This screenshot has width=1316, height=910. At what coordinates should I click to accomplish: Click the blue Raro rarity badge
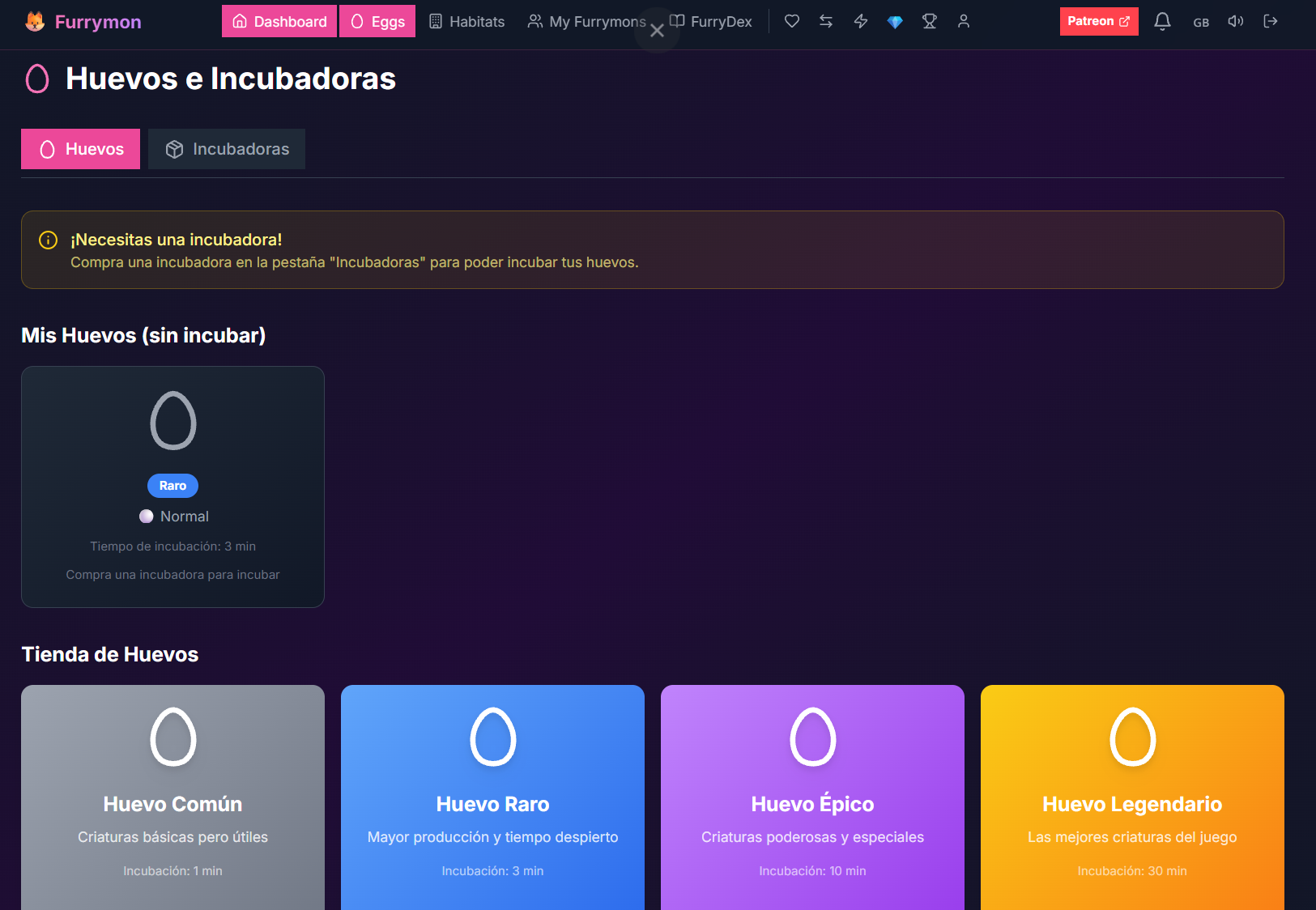point(172,486)
